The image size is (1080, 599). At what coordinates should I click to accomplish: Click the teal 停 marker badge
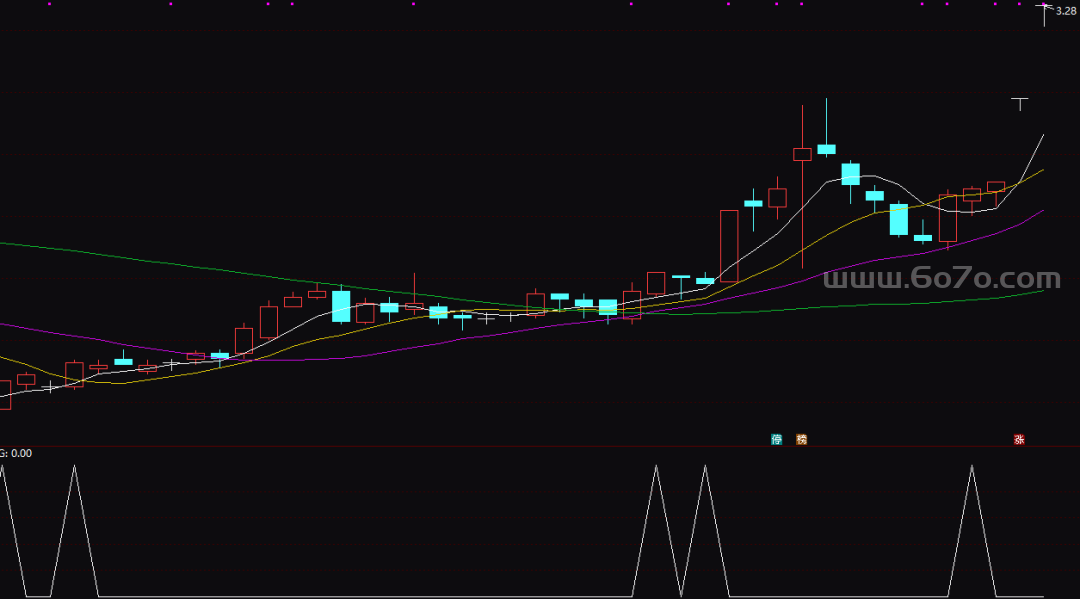pyautogui.click(x=777, y=439)
